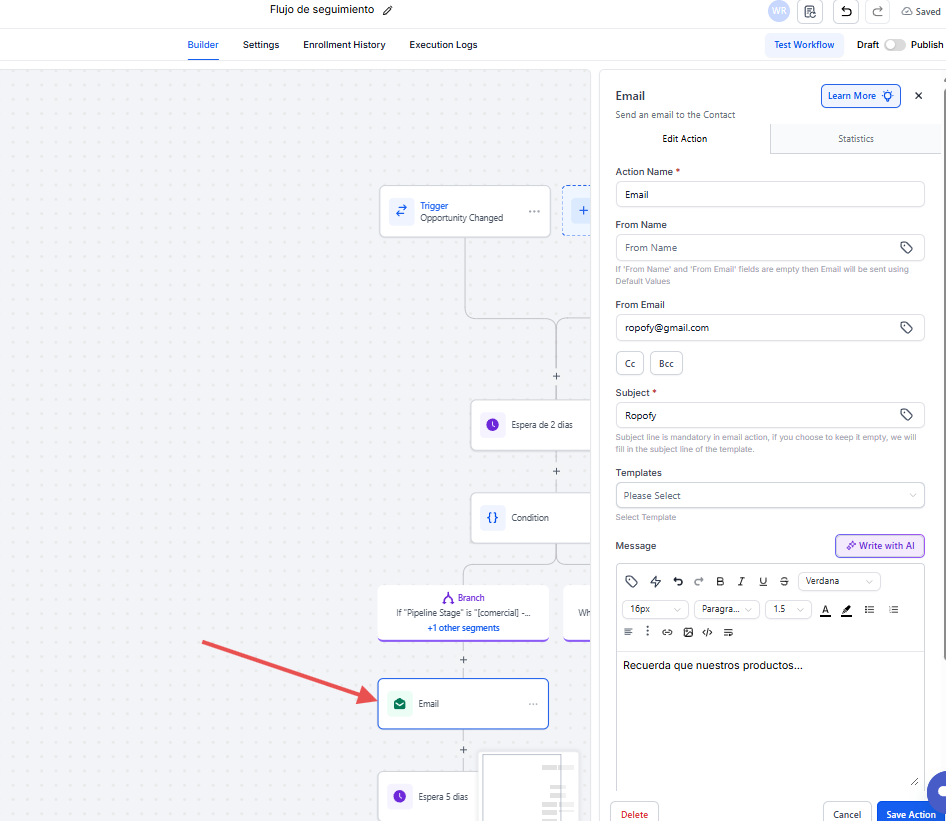Open the version history icon in the top bar
This screenshot has width=946, height=821.
810,11
